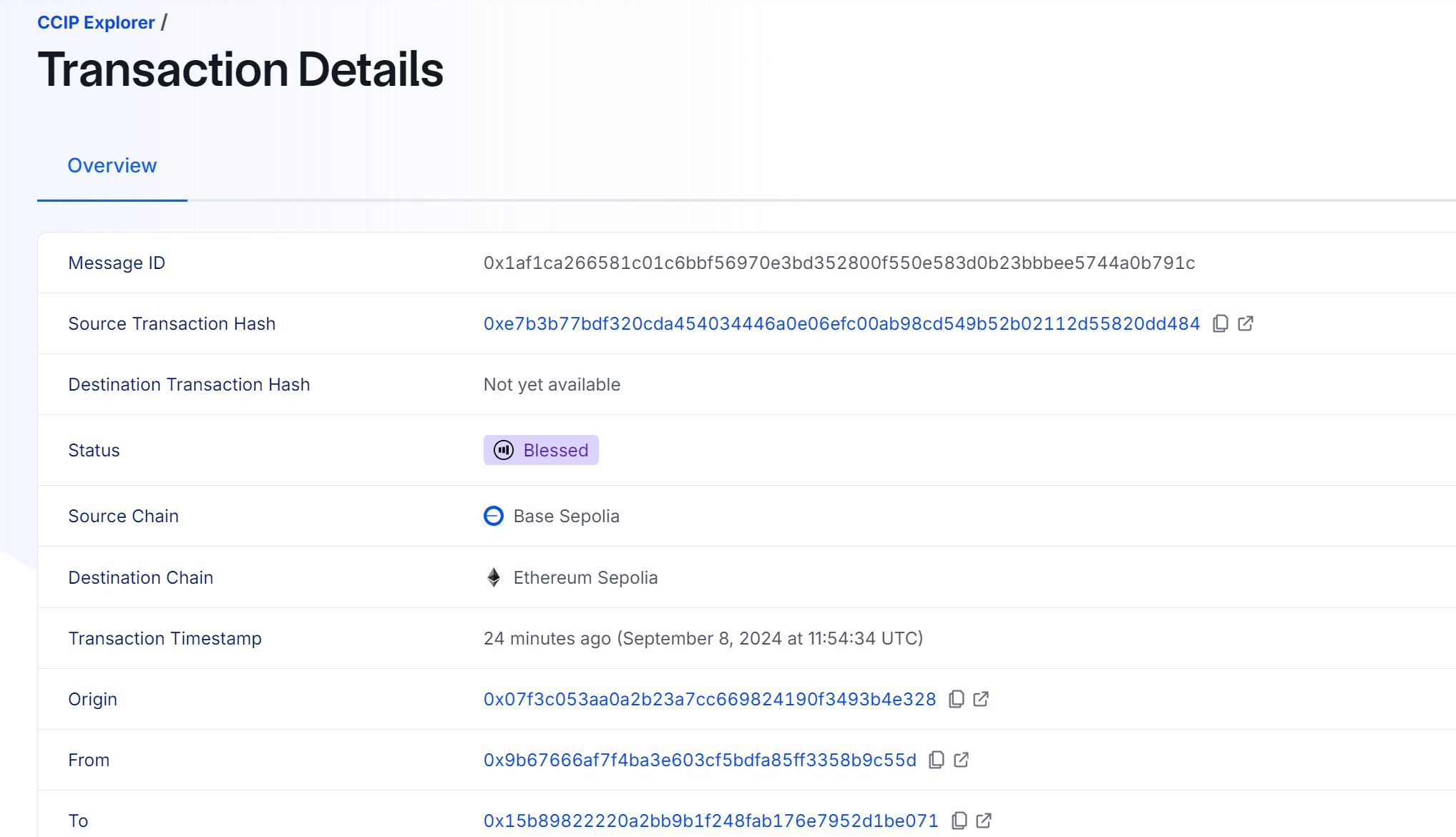Click the 'Destination Transaction Hash' label

point(189,384)
